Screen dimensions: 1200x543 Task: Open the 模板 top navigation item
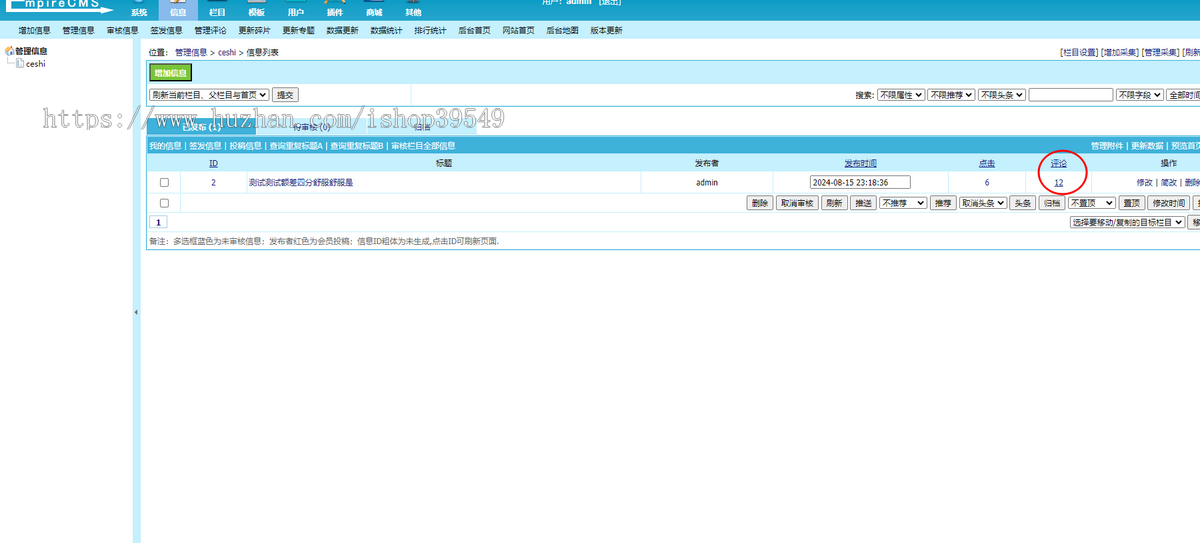(256, 10)
